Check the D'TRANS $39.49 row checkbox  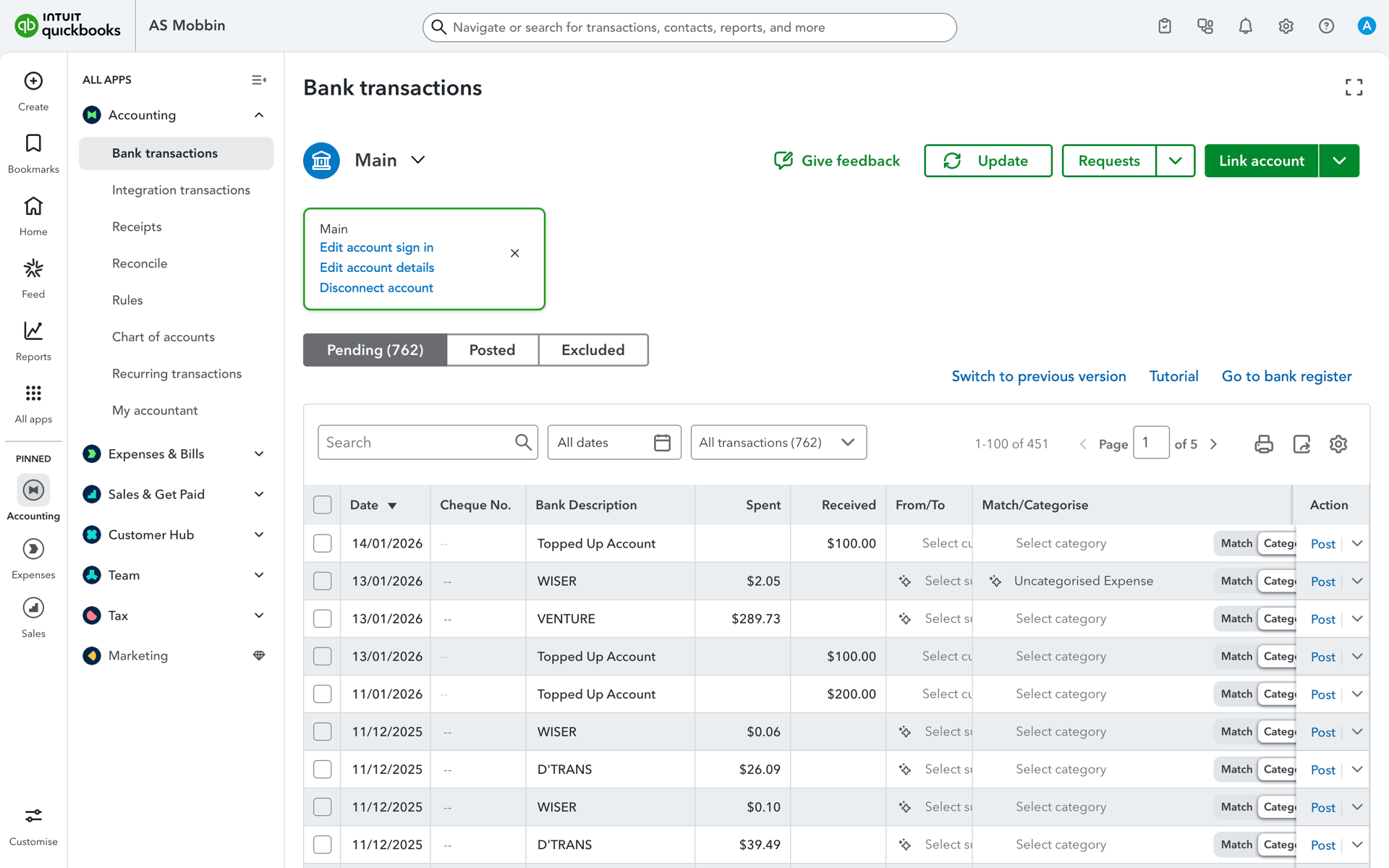[x=323, y=844]
